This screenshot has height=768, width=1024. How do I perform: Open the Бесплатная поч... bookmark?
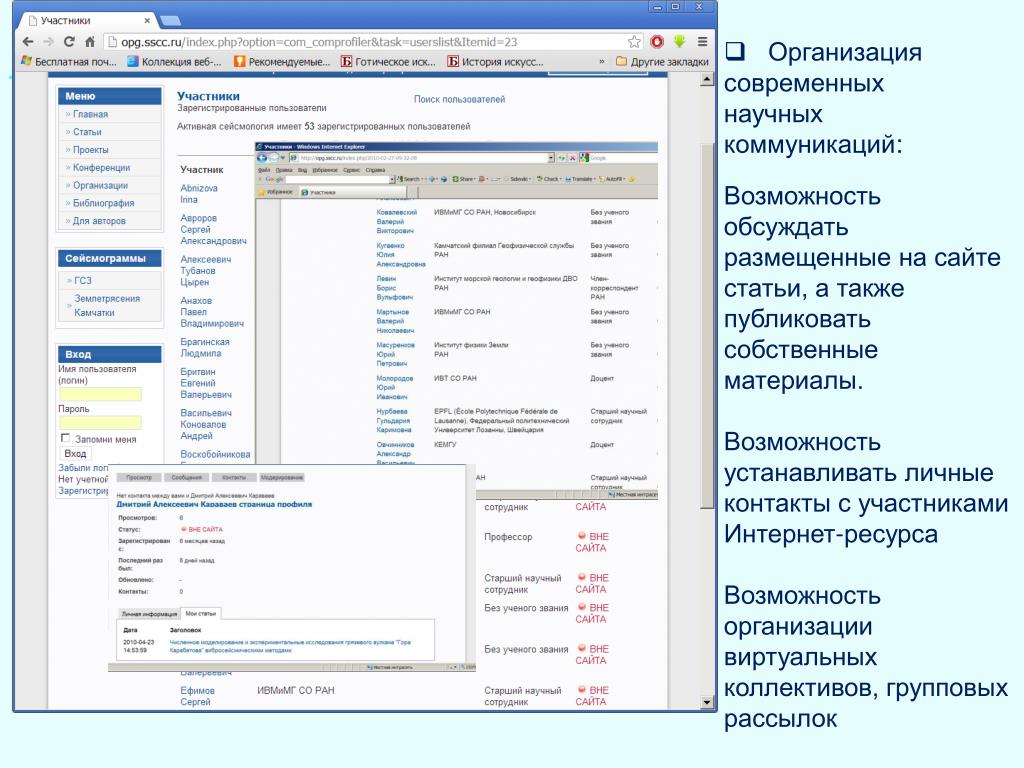pyautogui.click(x=69, y=61)
